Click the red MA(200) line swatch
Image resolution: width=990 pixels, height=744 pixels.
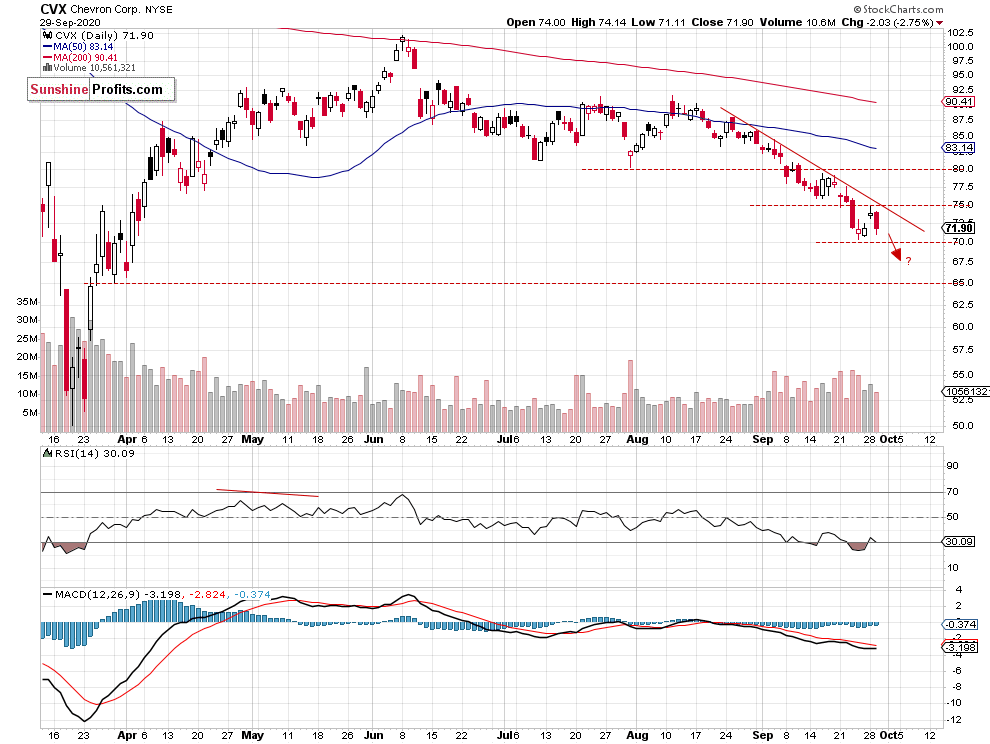[x=47, y=57]
